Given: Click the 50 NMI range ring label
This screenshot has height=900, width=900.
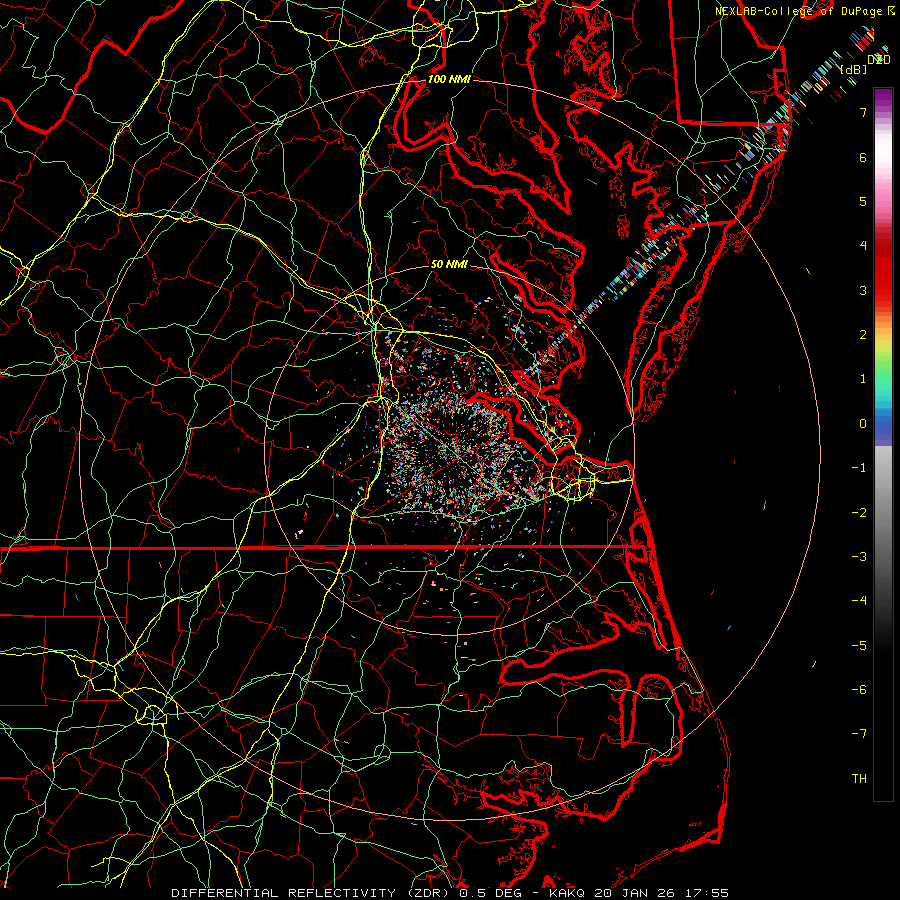Looking at the screenshot, I should point(449,264).
